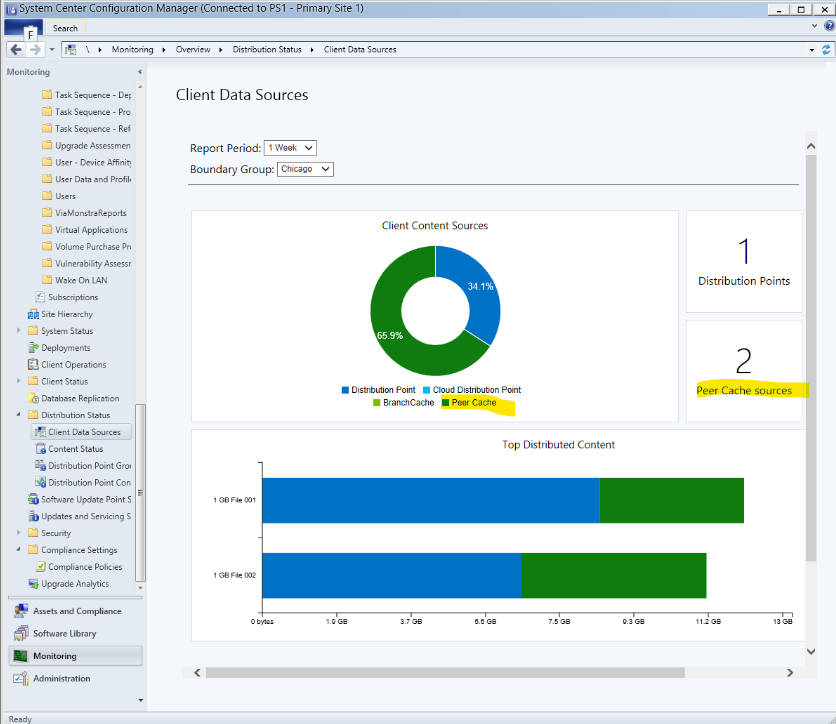Open Assets and Compliance workspace icon
This screenshot has height=724, width=836.
click(21, 611)
